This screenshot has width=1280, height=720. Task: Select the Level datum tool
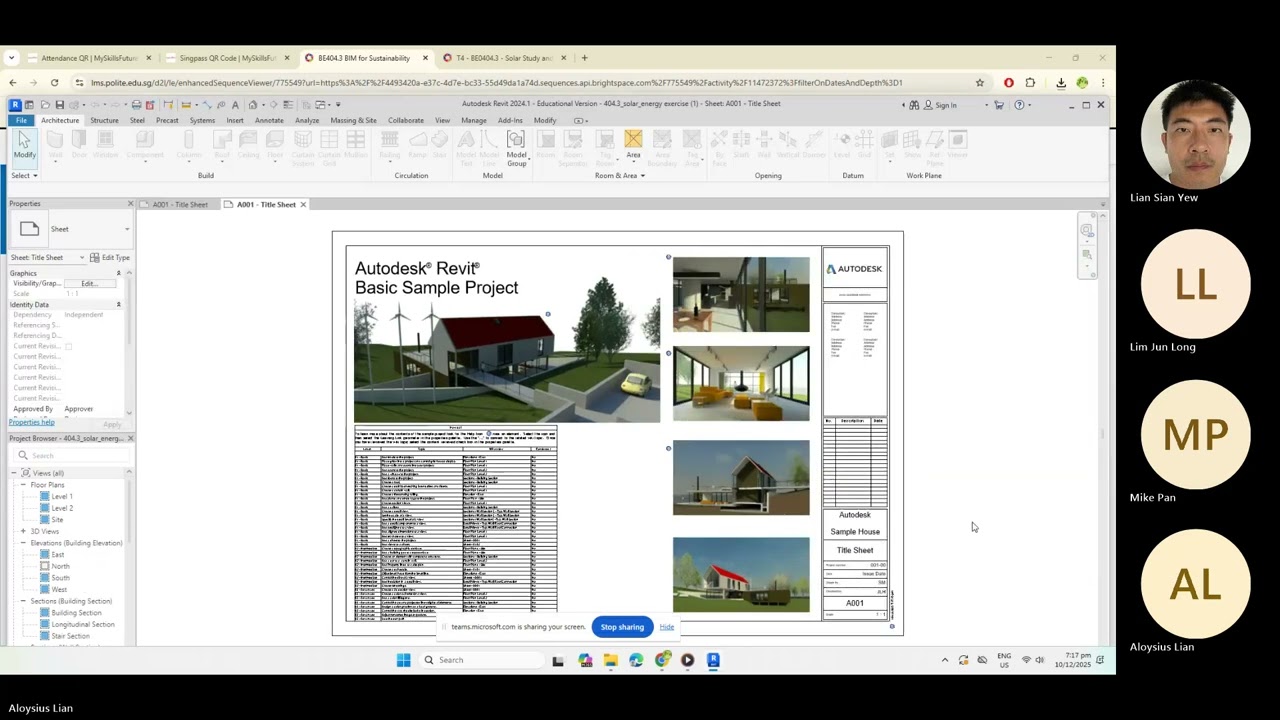pos(842,146)
